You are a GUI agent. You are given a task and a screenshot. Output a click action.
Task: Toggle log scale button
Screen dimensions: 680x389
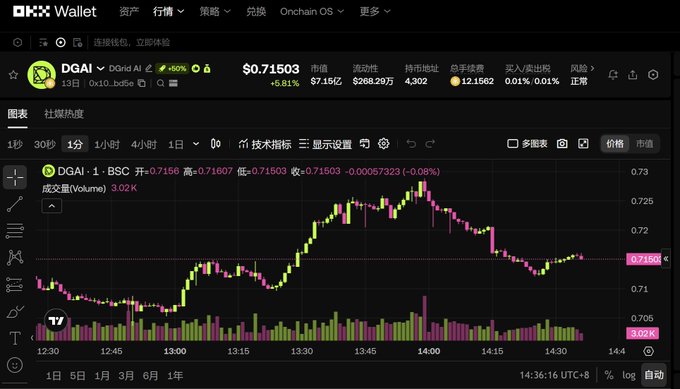[x=629, y=375]
